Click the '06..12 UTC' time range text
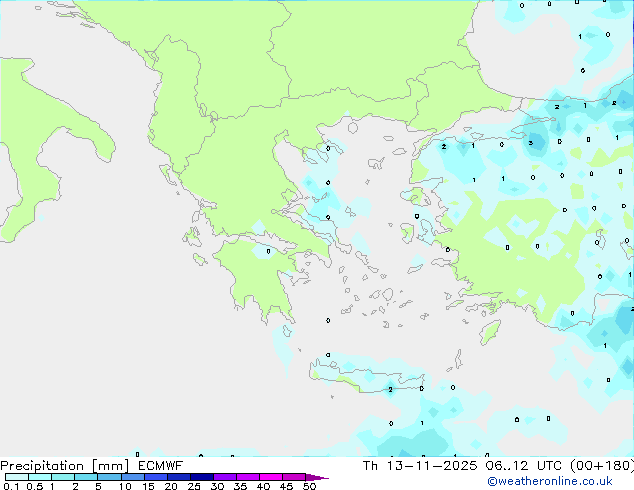Image resolution: width=634 pixels, height=490 pixels. tap(523, 466)
